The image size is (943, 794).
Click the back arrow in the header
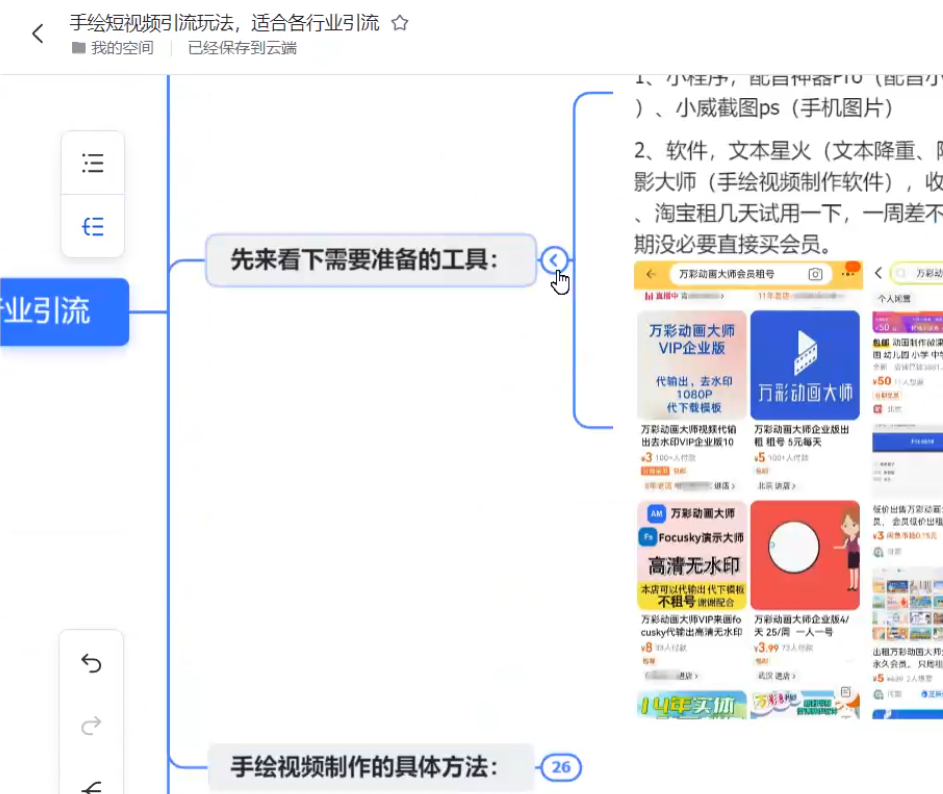(38, 34)
